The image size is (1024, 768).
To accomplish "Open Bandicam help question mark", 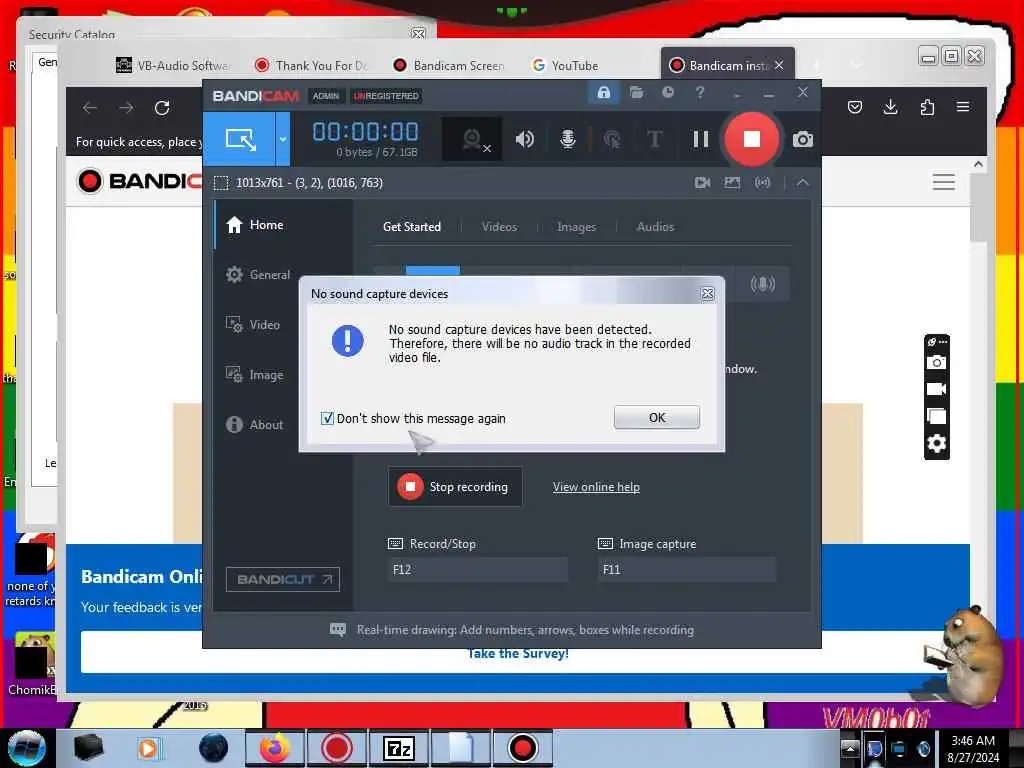I will [x=699, y=93].
